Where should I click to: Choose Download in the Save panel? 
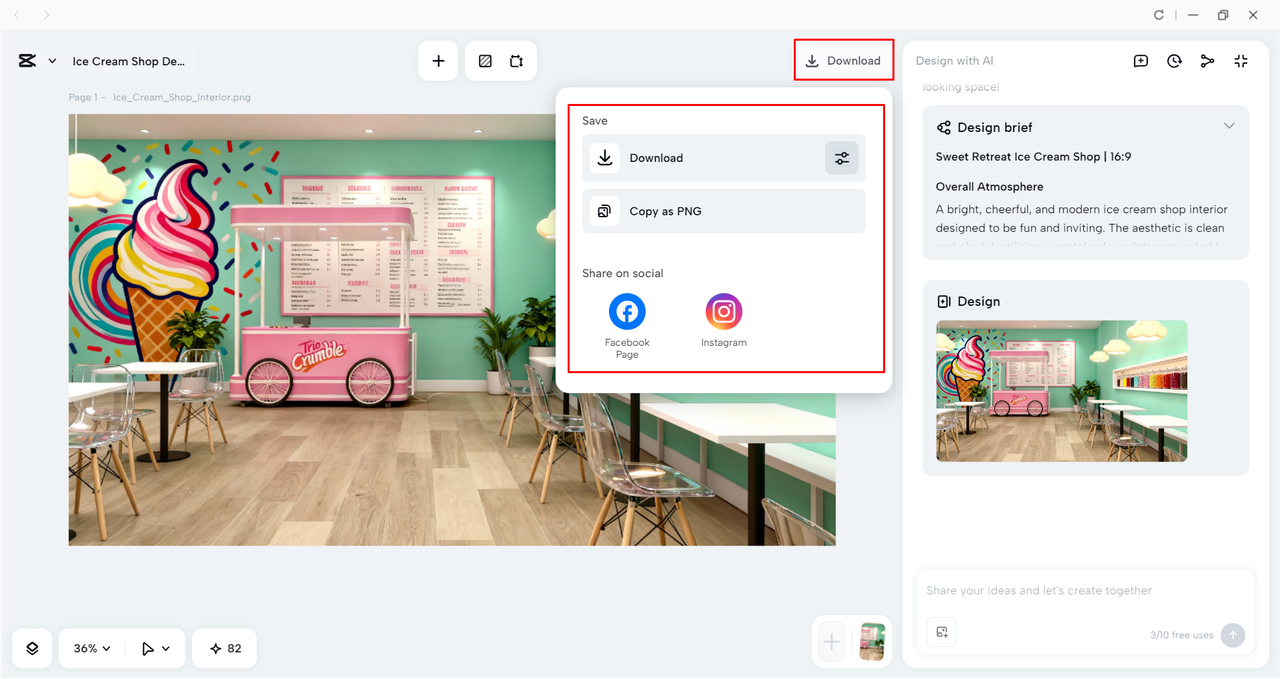coord(724,158)
